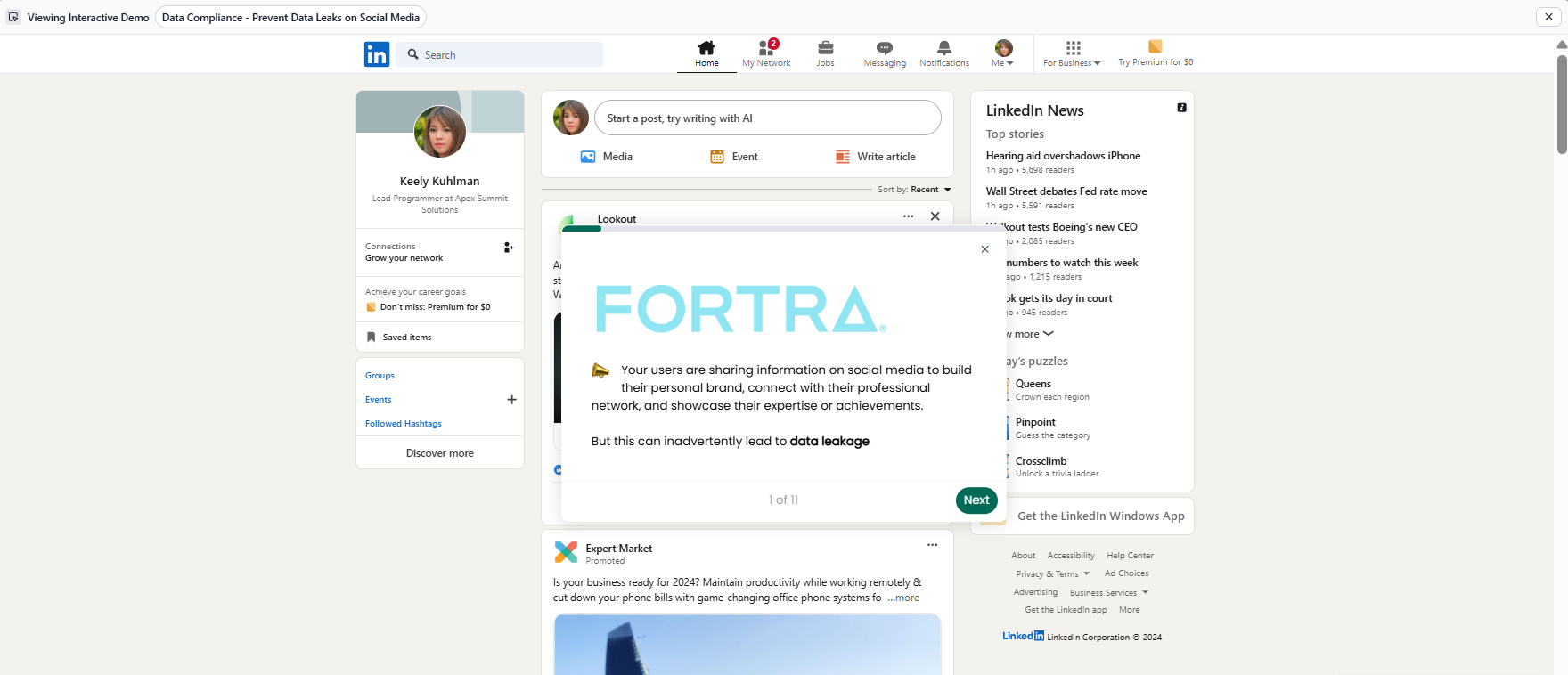Screen dimensions: 1568x675
Task: Click the profile avatar beside post box
Action: point(571,118)
